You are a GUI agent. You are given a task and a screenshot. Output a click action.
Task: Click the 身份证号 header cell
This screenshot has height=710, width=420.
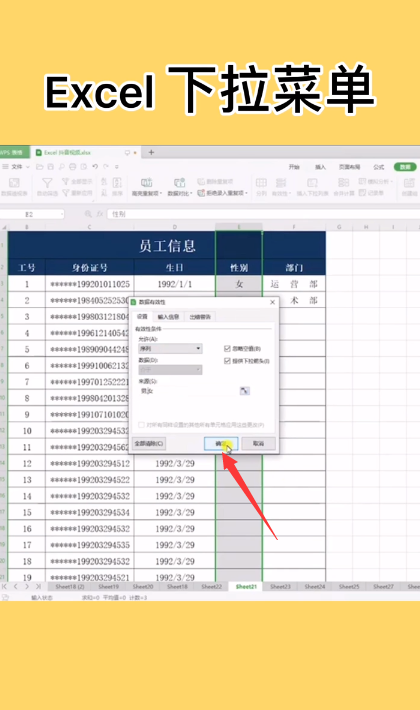(x=90, y=267)
